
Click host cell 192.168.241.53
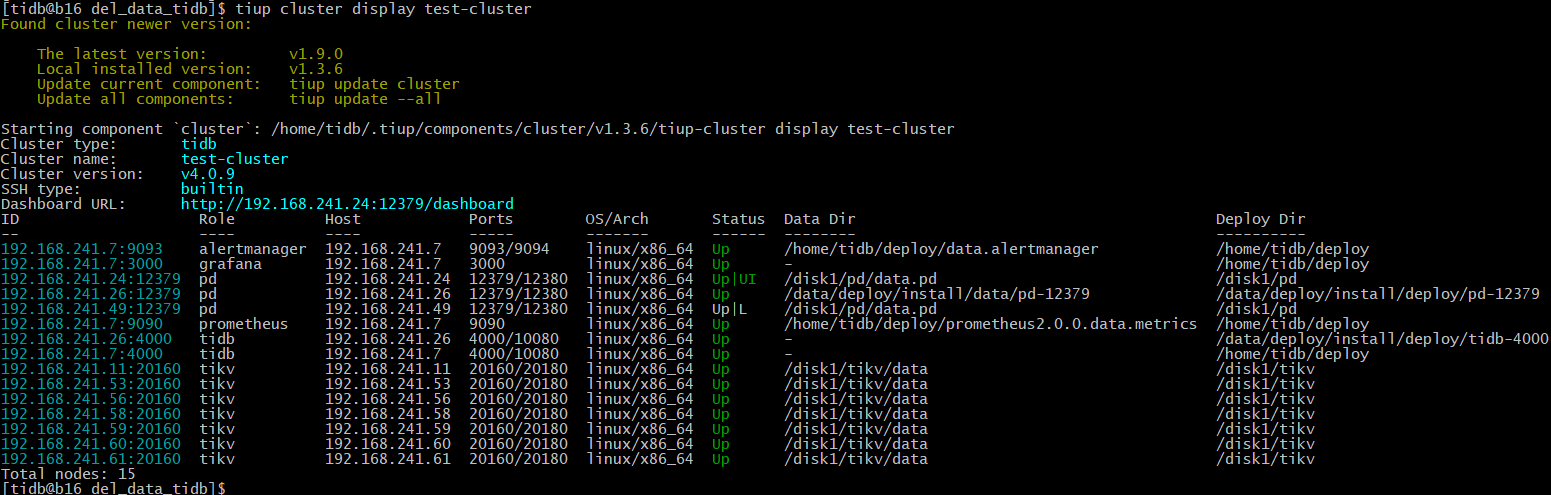[x=388, y=384]
